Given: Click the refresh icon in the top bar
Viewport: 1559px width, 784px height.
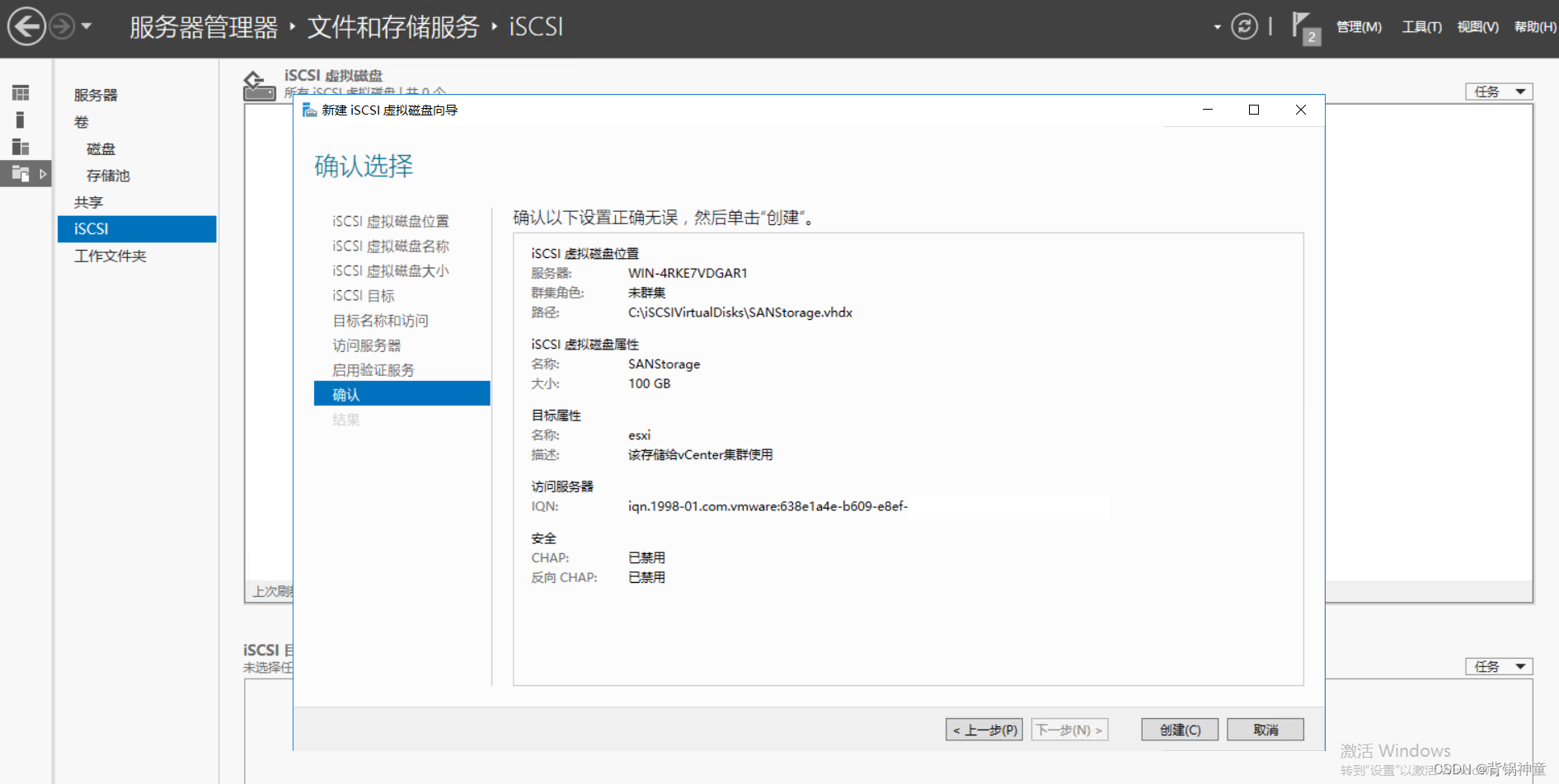Looking at the screenshot, I should pyautogui.click(x=1245, y=26).
